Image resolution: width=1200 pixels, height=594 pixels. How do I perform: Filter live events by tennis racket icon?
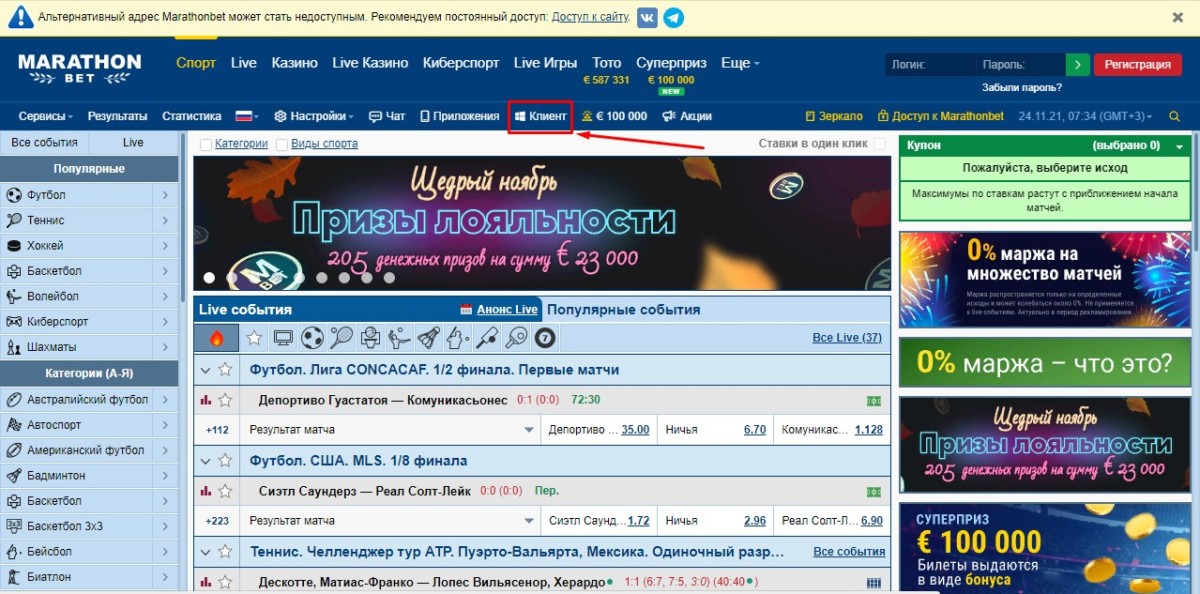tap(341, 338)
